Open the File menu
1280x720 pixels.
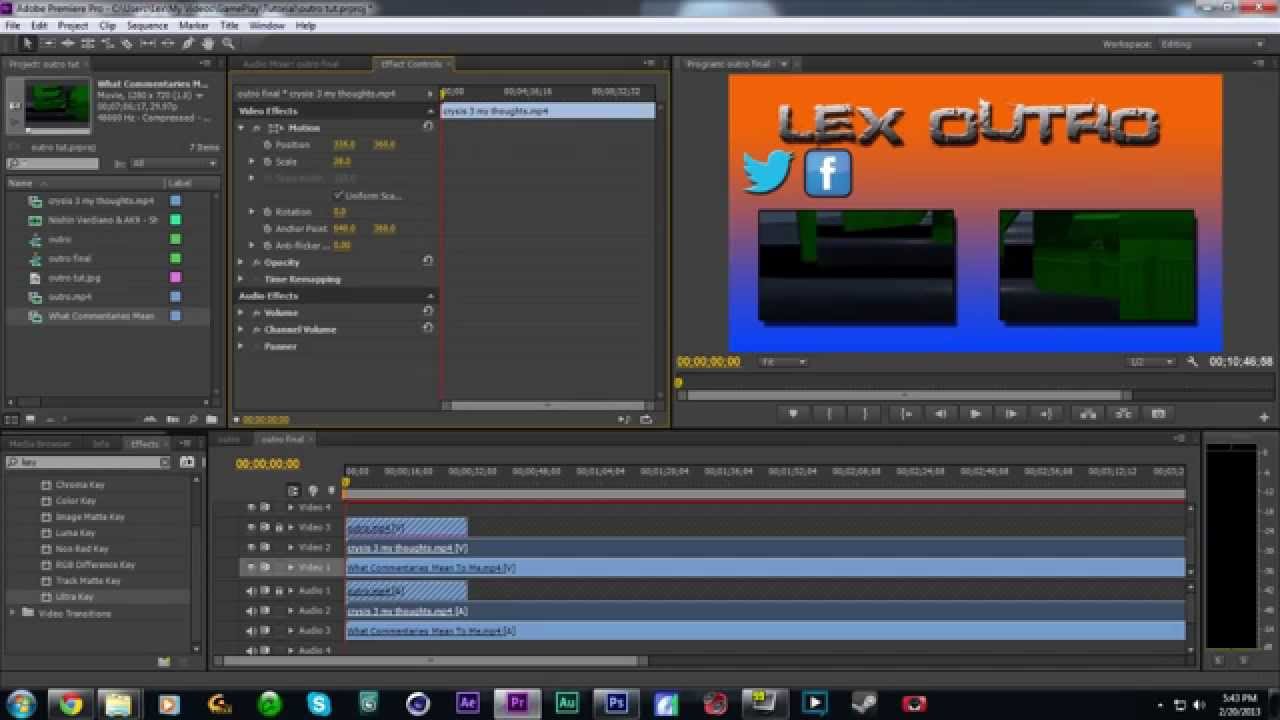point(13,25)
